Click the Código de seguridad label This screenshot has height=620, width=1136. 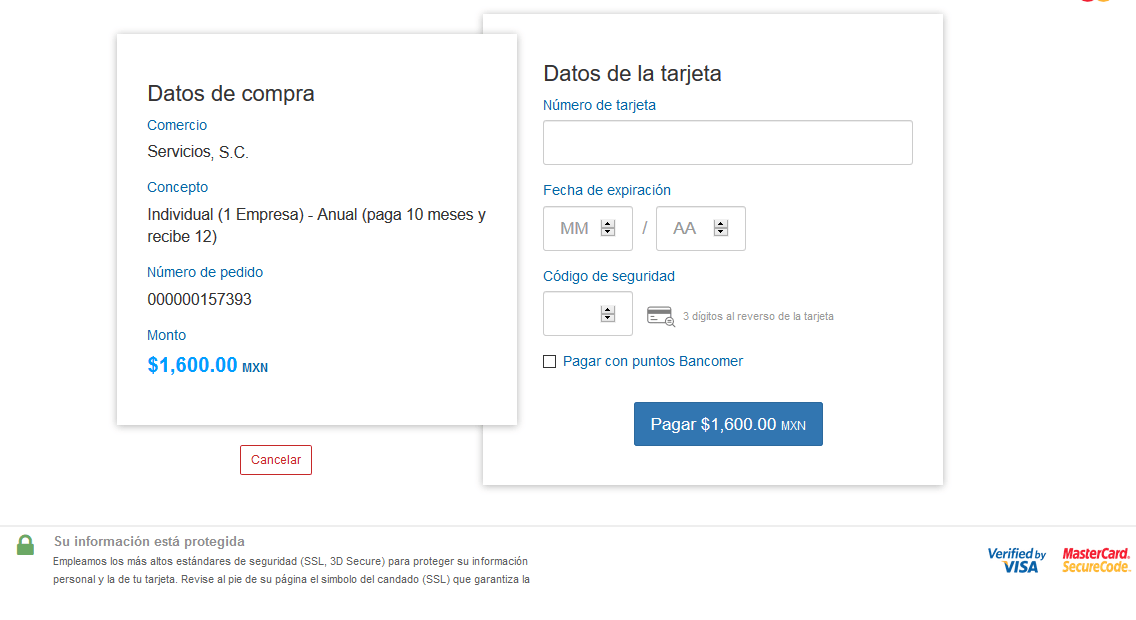click(x=609, y=276)
